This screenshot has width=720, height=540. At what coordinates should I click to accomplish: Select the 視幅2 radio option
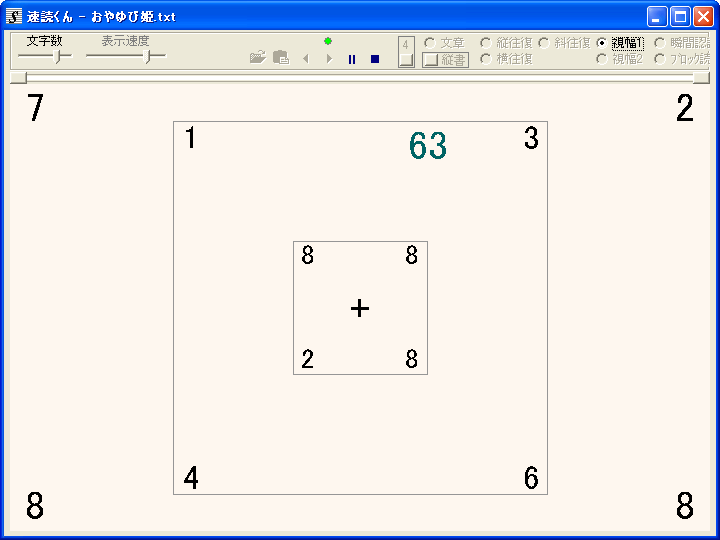tap(620, 59)
